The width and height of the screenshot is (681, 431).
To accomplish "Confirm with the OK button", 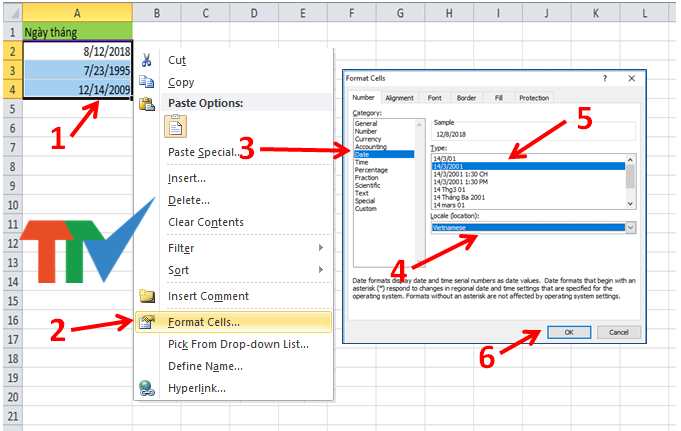I will (x=569, y=332).
